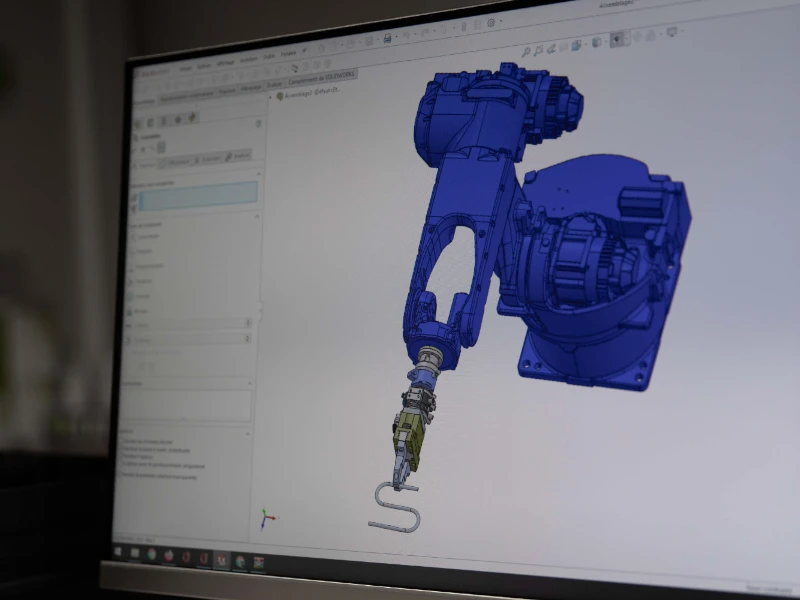Open dropdown arrow next to Options gear
This screenshot has height=600, width=800.
pyautogui.click(x=502, y=21)
